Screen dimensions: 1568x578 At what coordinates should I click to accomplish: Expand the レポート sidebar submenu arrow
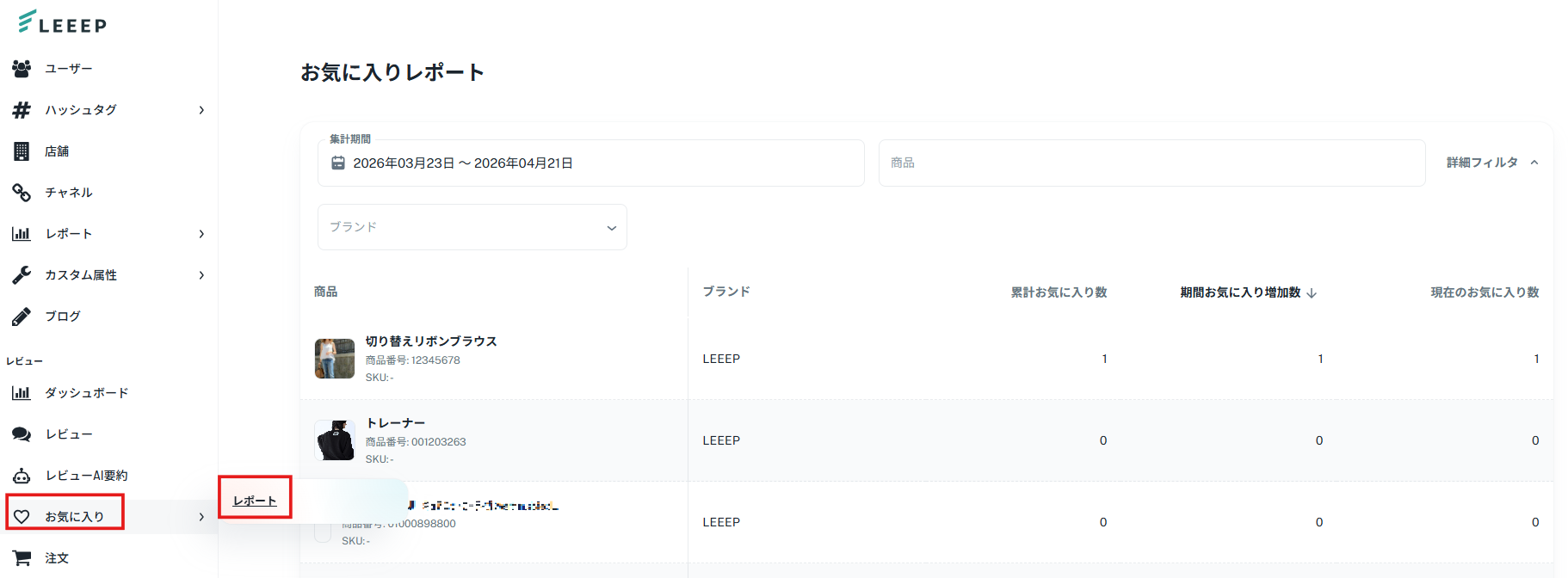pyautogui.click(x=201, y=233)
